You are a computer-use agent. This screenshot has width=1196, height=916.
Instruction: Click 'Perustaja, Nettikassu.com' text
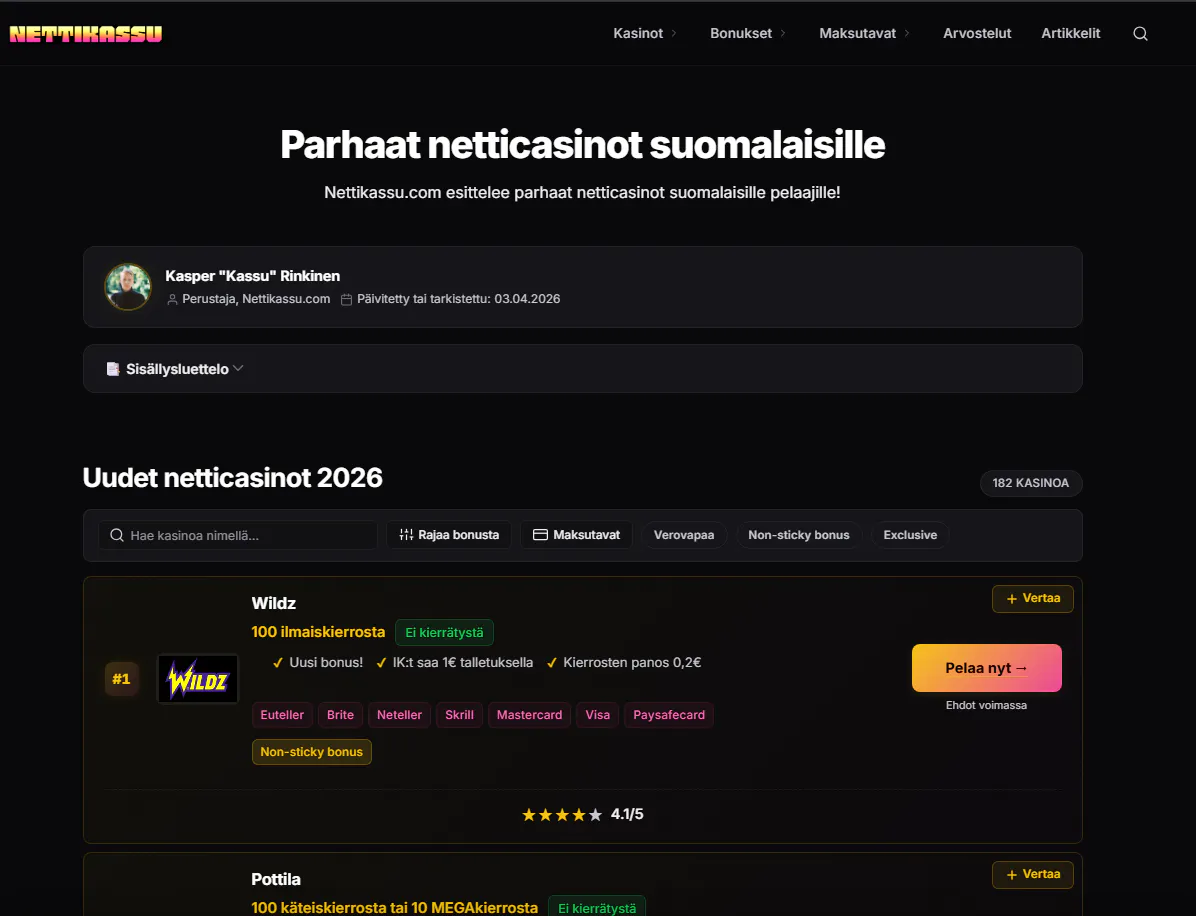click(256, 299)
